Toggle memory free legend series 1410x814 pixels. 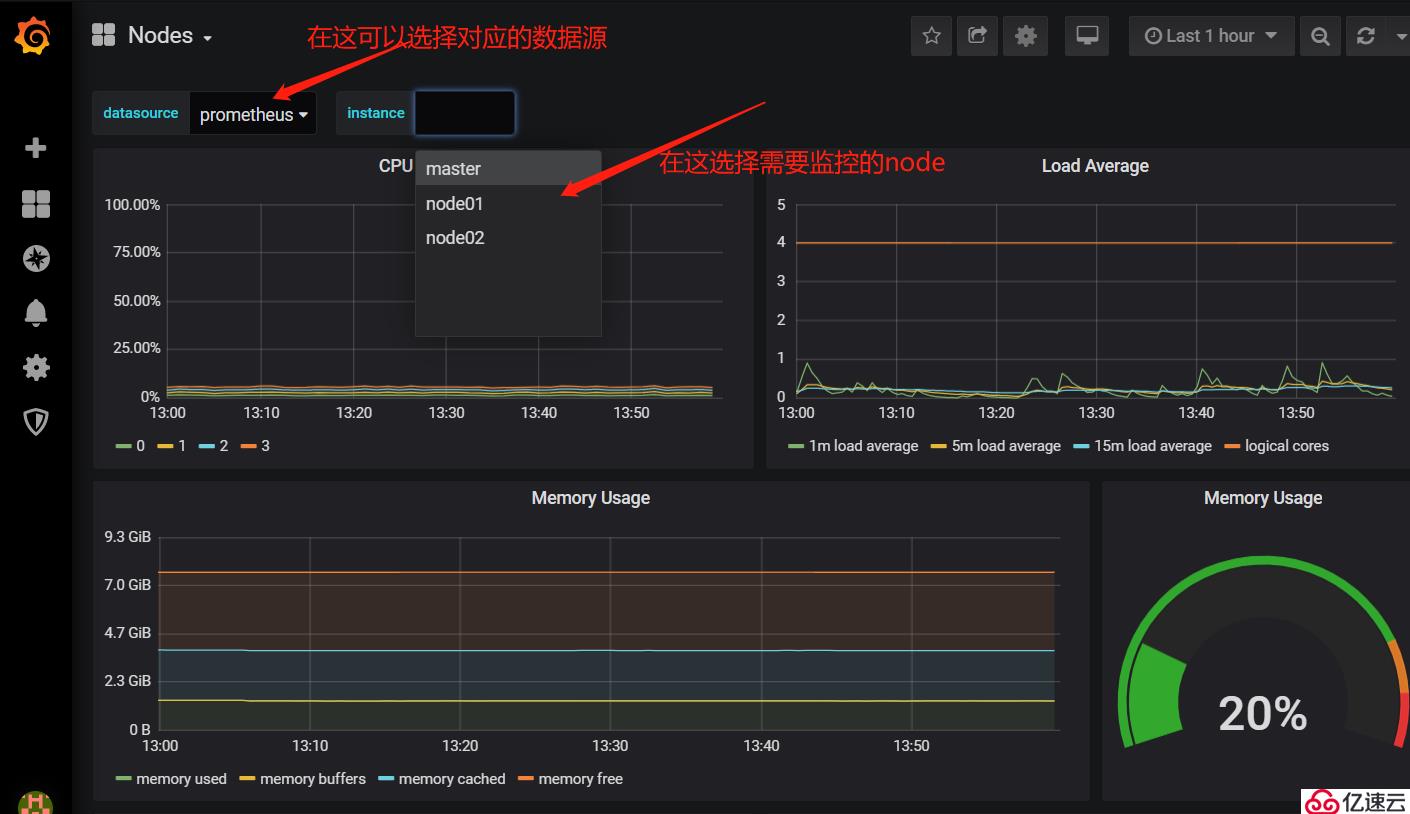pos(570,779)
